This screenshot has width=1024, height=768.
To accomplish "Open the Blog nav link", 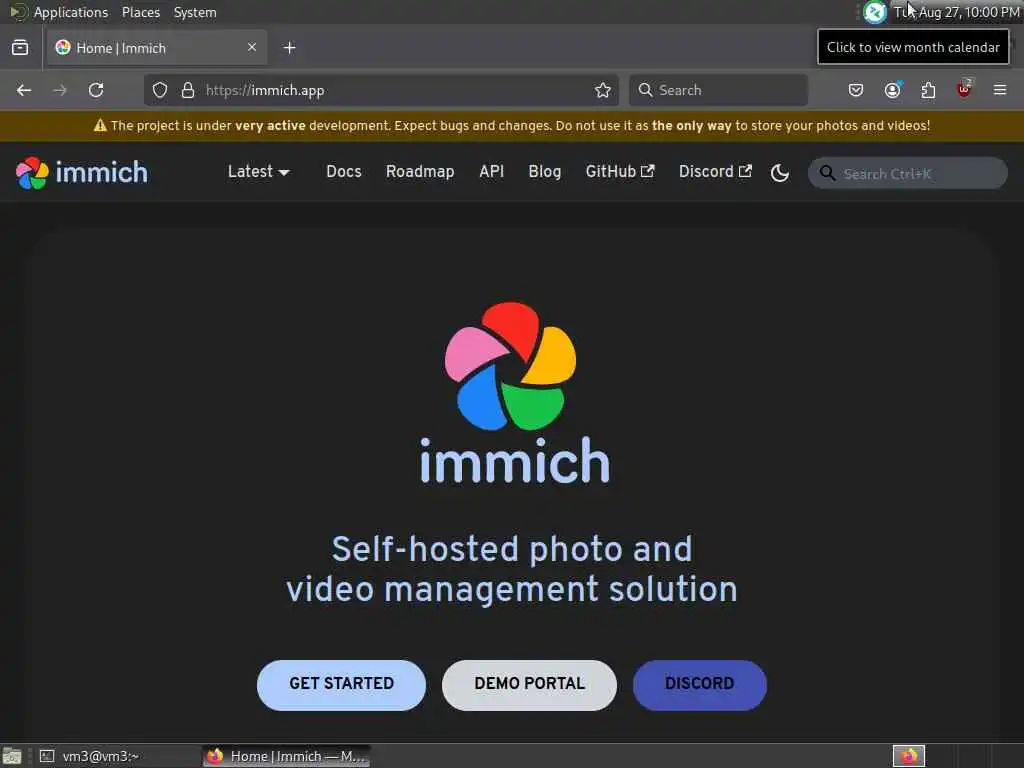I will click(x=545, y=172).
